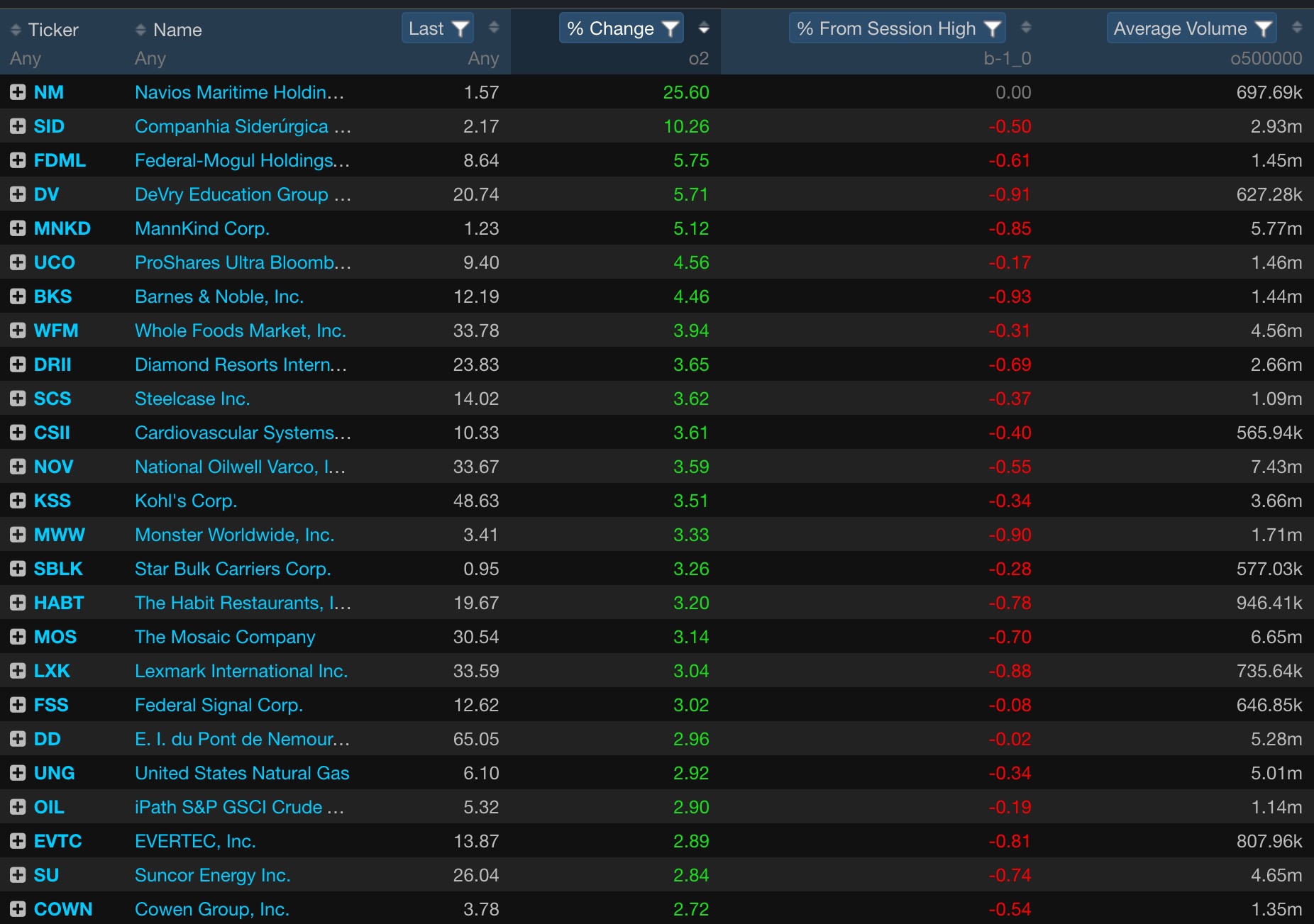Open the United States Natural Gas link
Image resolution: width=1314 pixels, height=924 pixels.
pos(242,773)
